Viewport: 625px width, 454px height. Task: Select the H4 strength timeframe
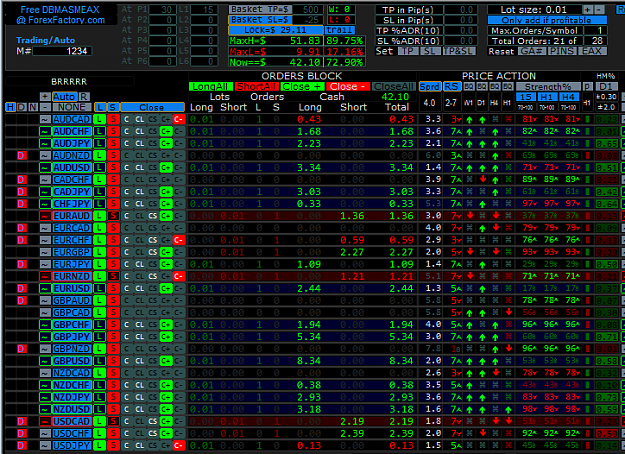pos(568,97)
